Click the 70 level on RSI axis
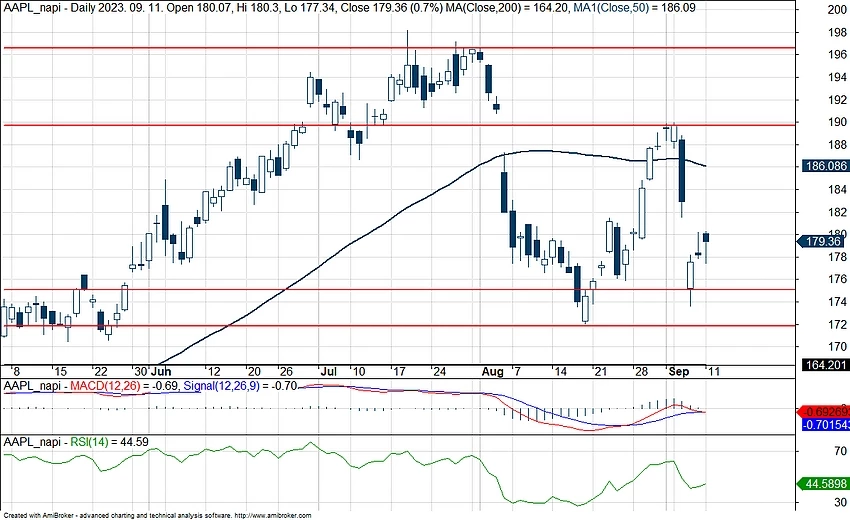850x520 pixels. (840, 451)
